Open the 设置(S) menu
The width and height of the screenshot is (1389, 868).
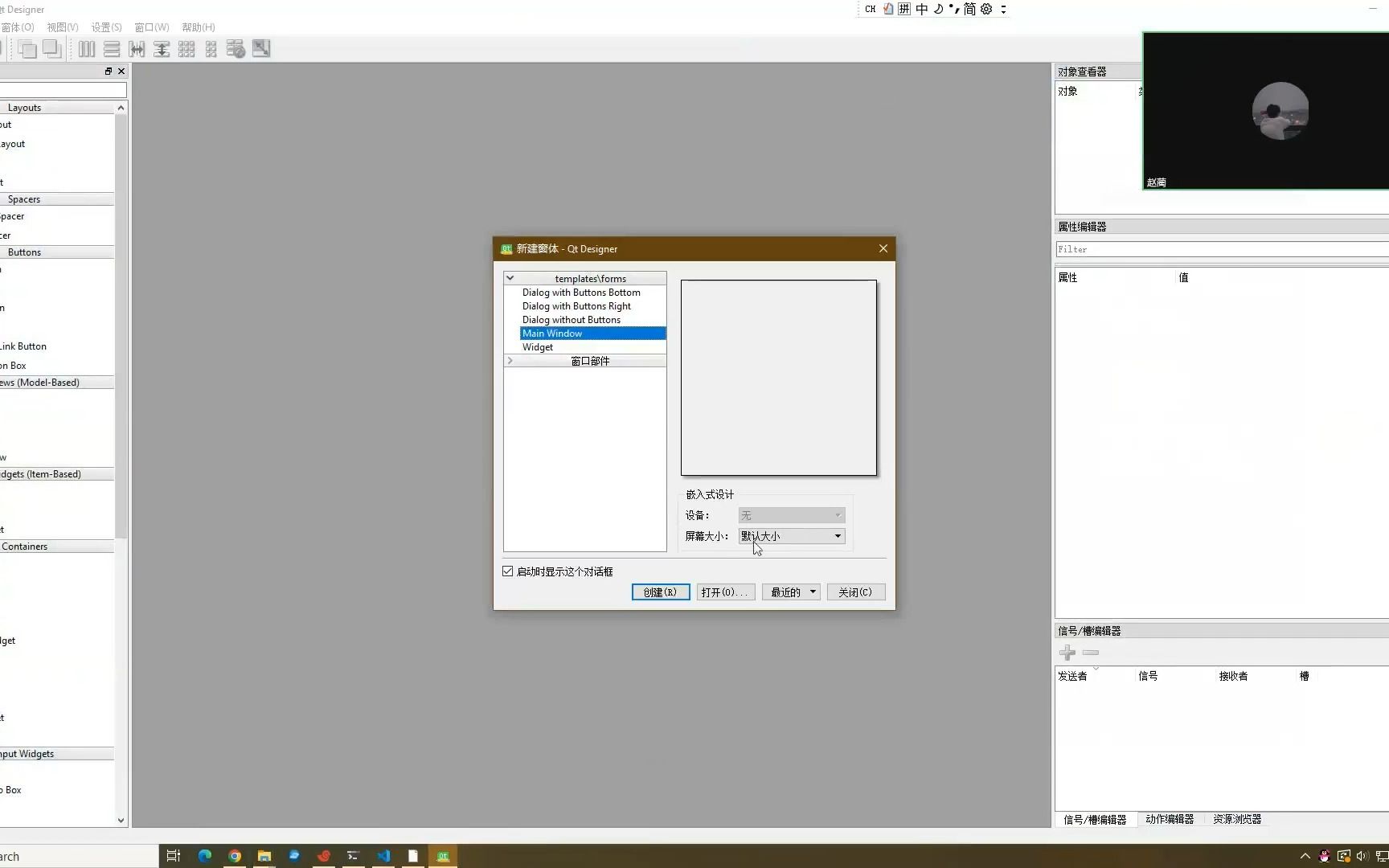(106, 27)
